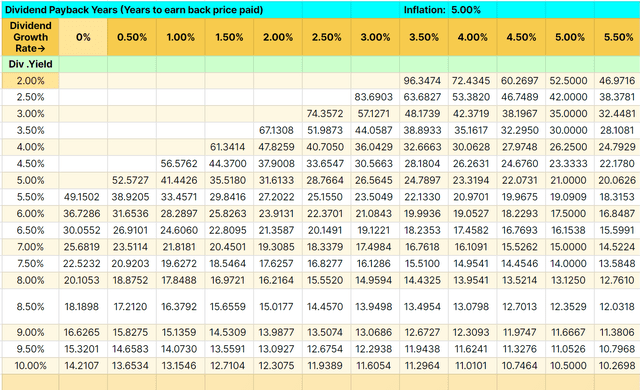Screen dimensions: 640x390
Task: Click the cell showing 19.1221
Action: [x=376, y=230]
